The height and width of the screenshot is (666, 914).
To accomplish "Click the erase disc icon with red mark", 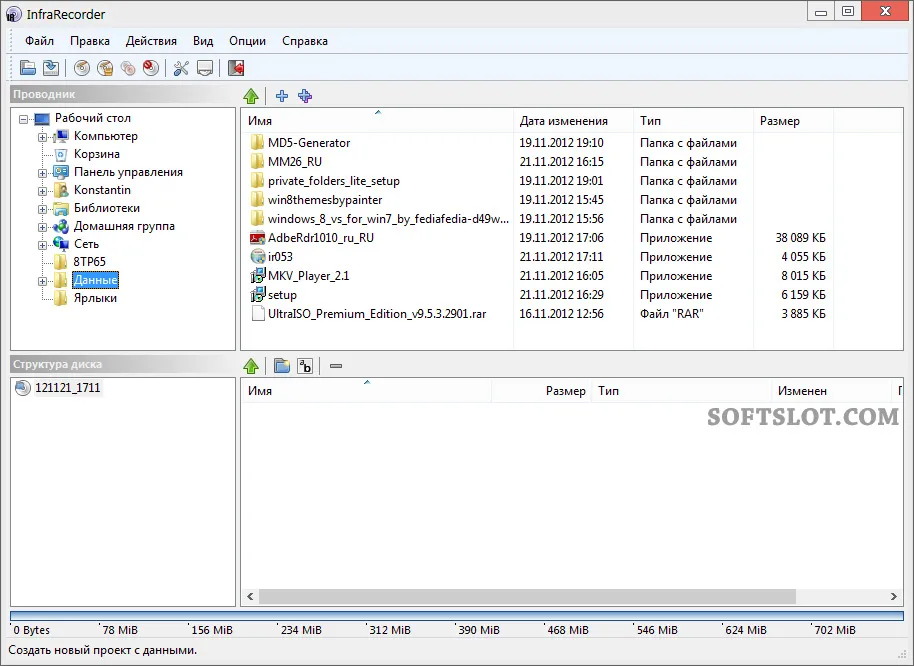I will [x=151, y=68].
